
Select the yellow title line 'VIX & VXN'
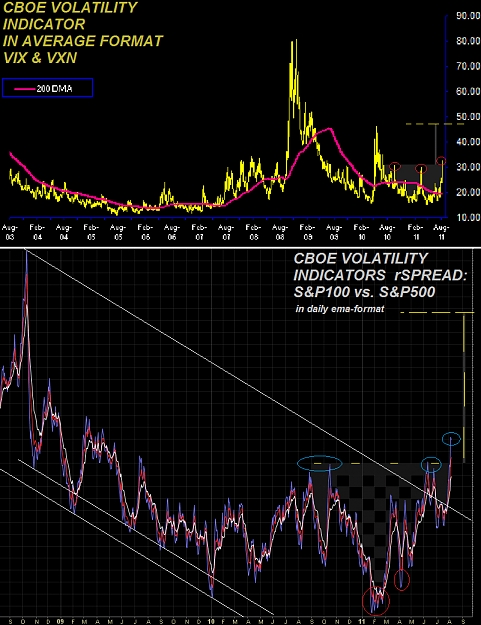click(40, 58)
